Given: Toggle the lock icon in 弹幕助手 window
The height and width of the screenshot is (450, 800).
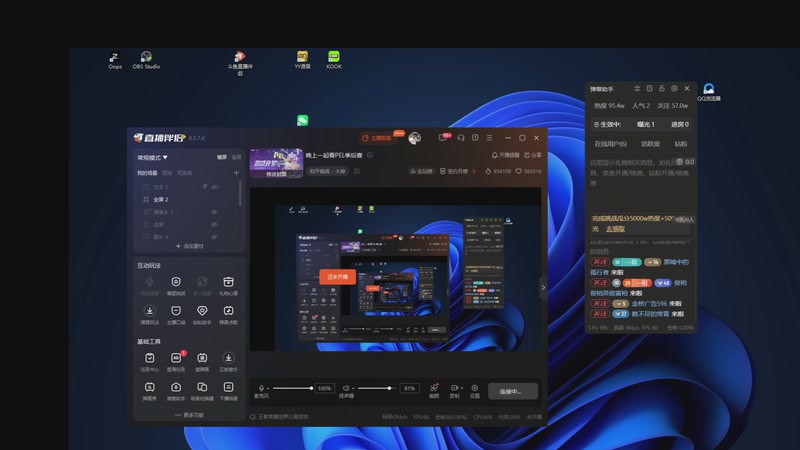Looking at the screenshot, I should 662,88.
